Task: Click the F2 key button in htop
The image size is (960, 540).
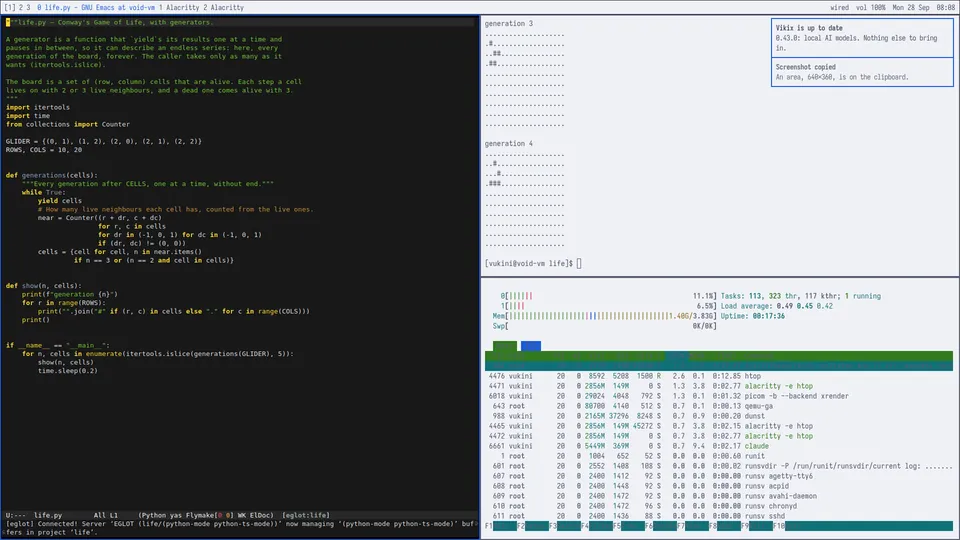Action: pos(533,526)
